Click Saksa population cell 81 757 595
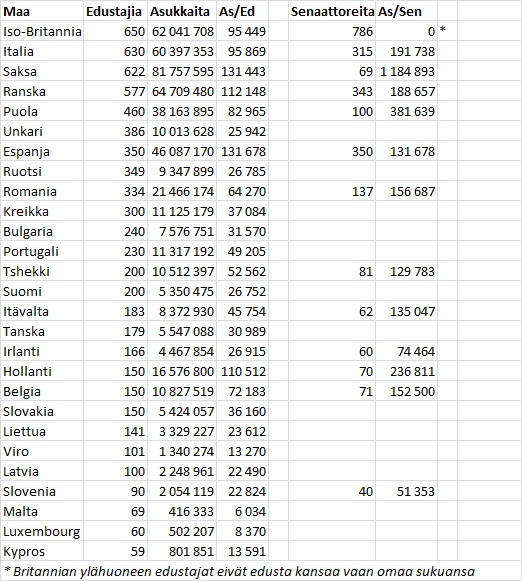 click(182, 71)
